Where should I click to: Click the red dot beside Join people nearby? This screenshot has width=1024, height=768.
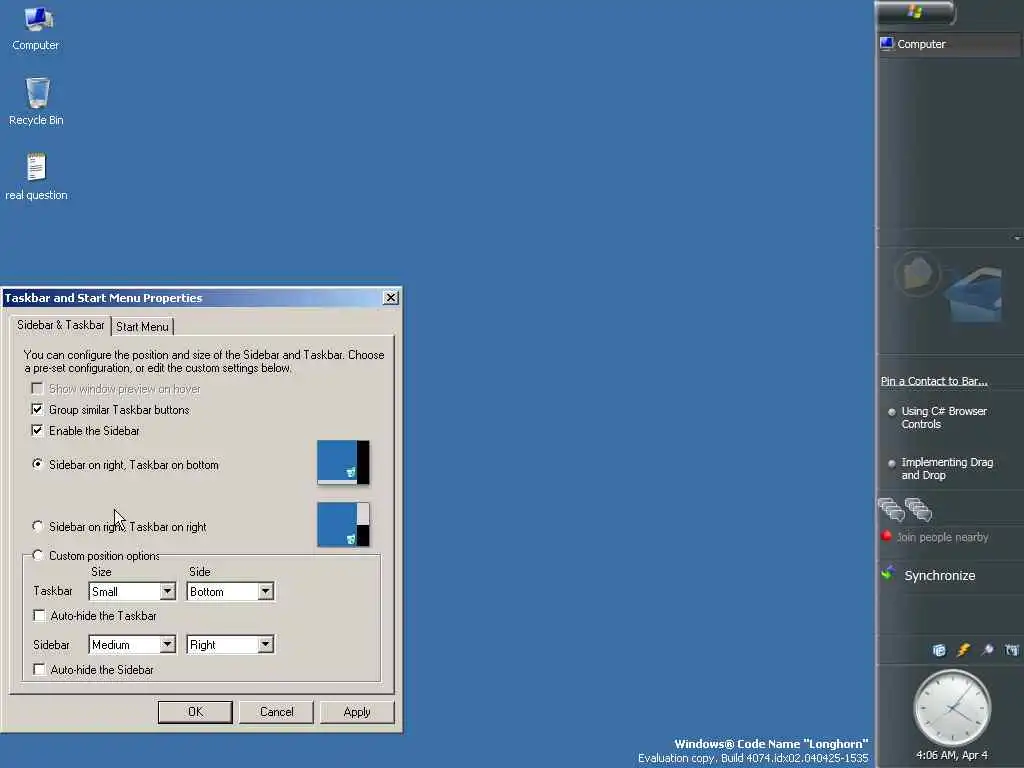pos(886,536)
